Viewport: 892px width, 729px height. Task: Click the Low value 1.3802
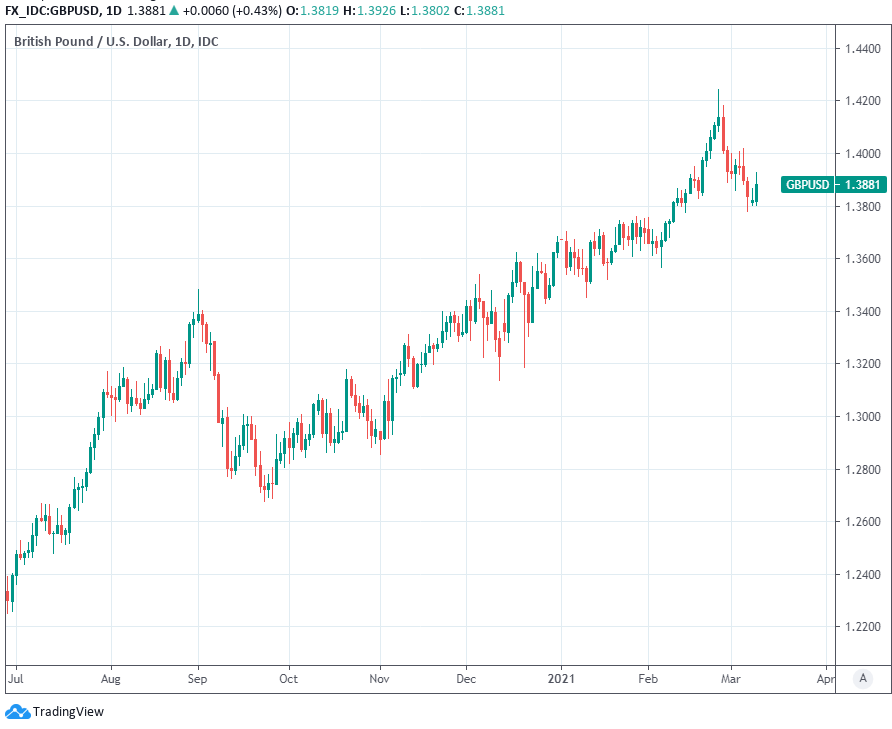[430, 10]
